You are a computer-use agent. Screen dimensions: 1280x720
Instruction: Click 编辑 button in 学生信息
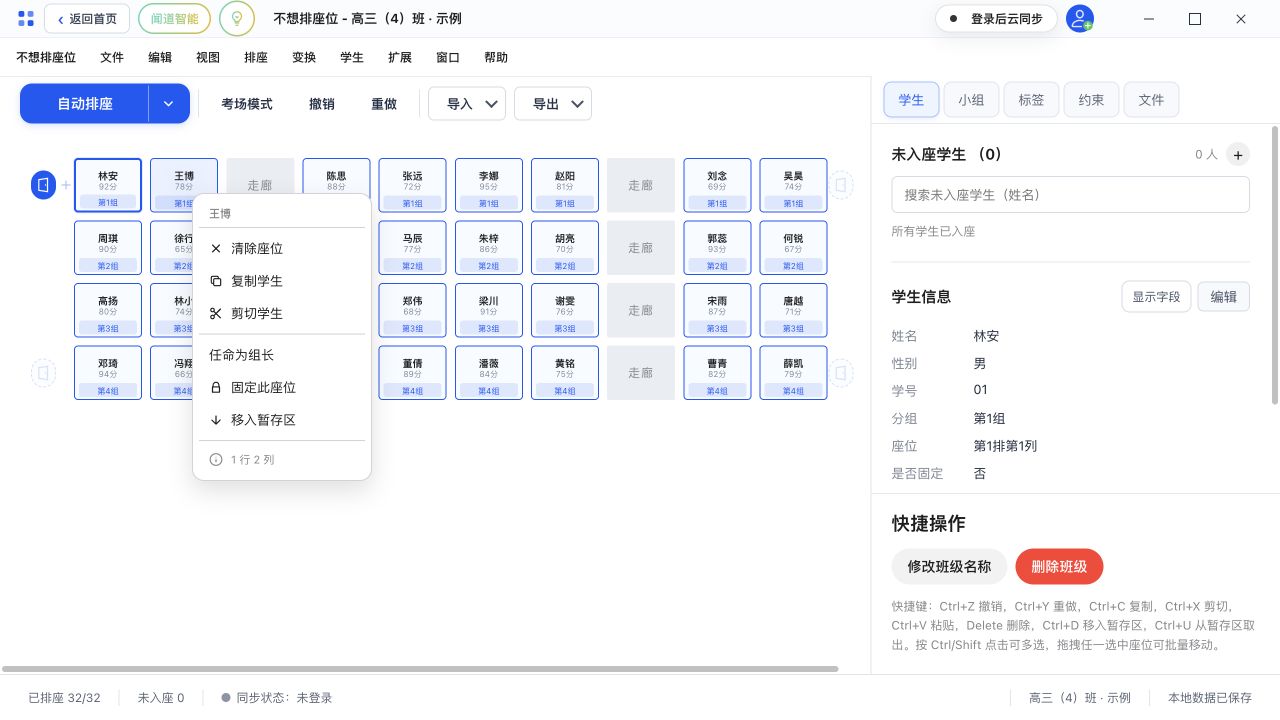tap(1224, 297)
